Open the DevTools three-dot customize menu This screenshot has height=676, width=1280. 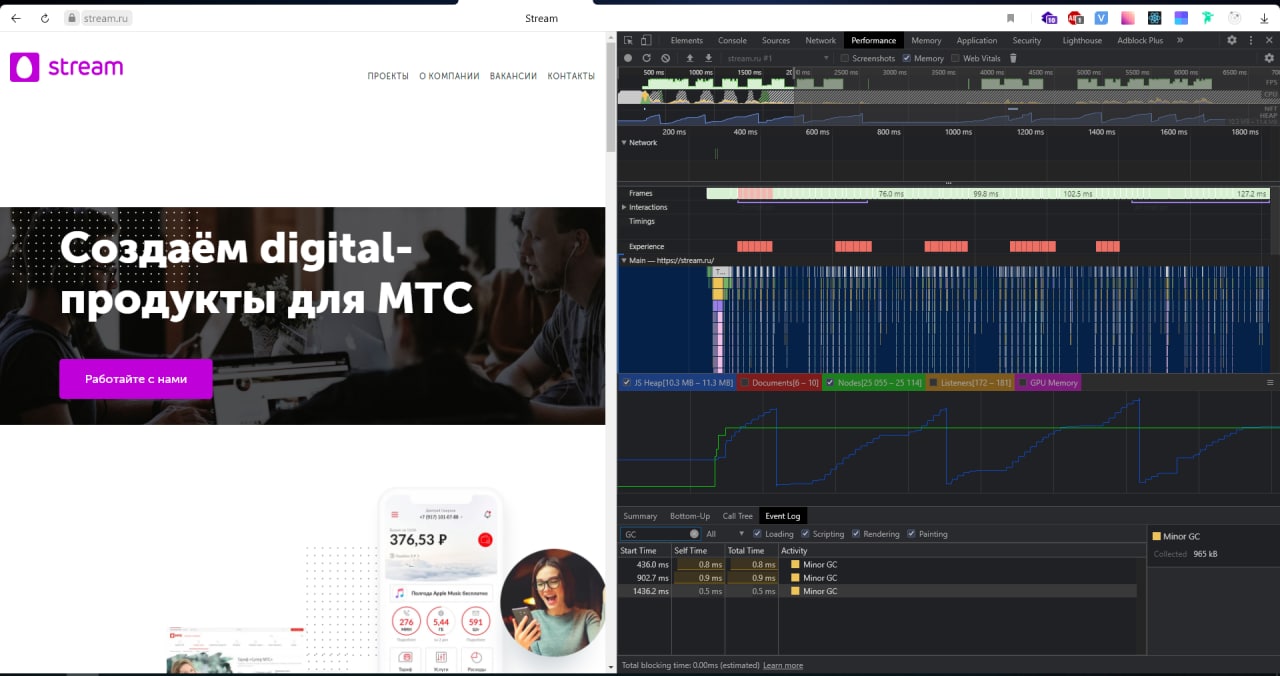pos(1250,40)
